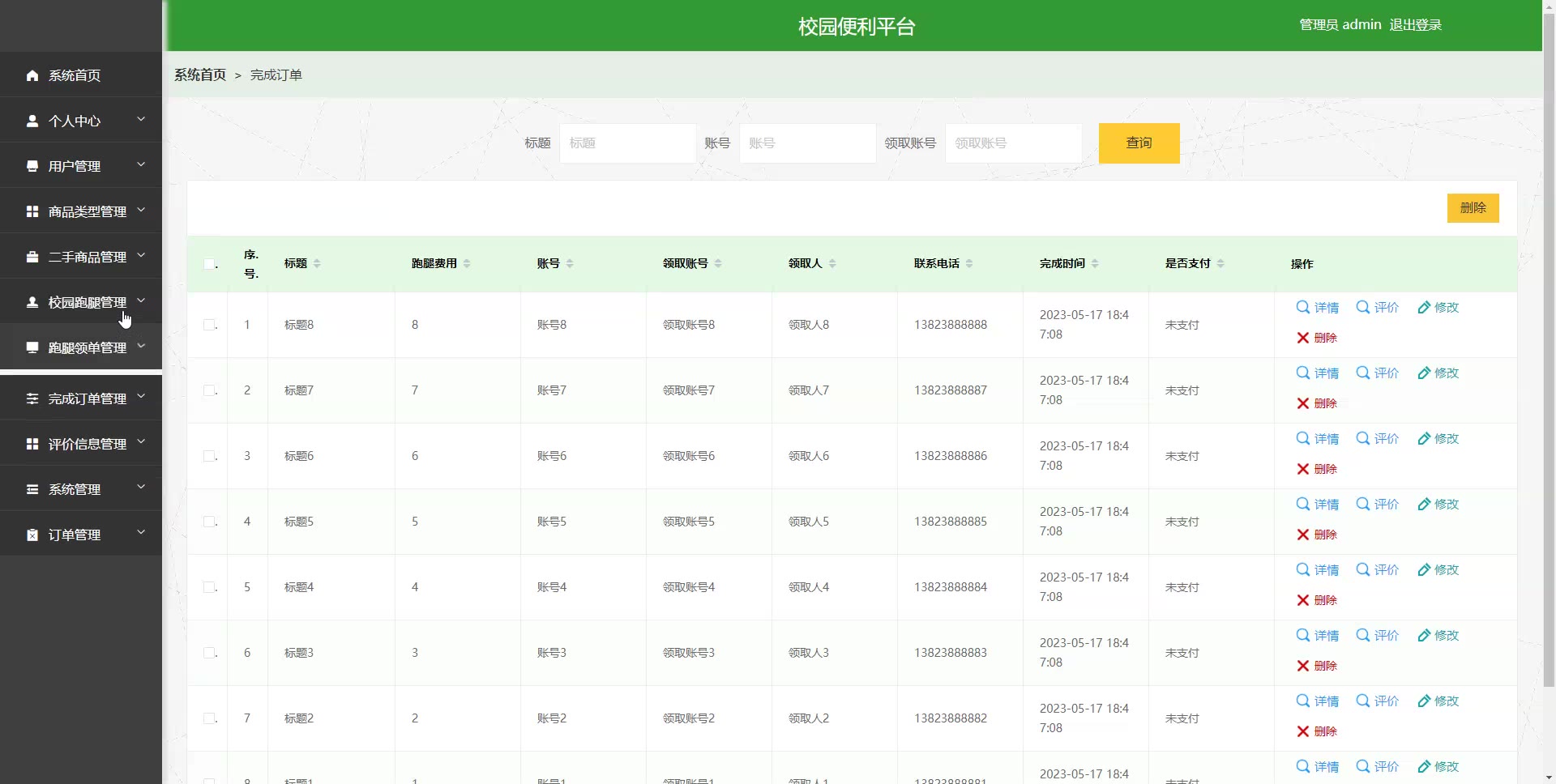The height and width of the screenshot is (784, 1556).
Task: Click the list icon beside 系统管理
Action: click(32, 489)
